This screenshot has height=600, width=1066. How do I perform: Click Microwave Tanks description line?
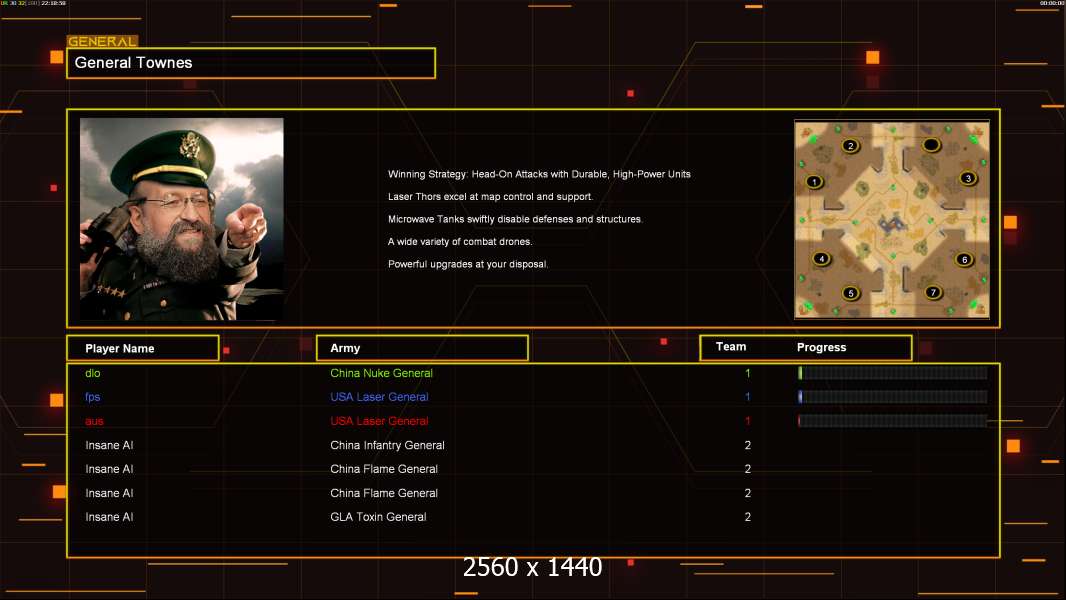pos(515,219)
